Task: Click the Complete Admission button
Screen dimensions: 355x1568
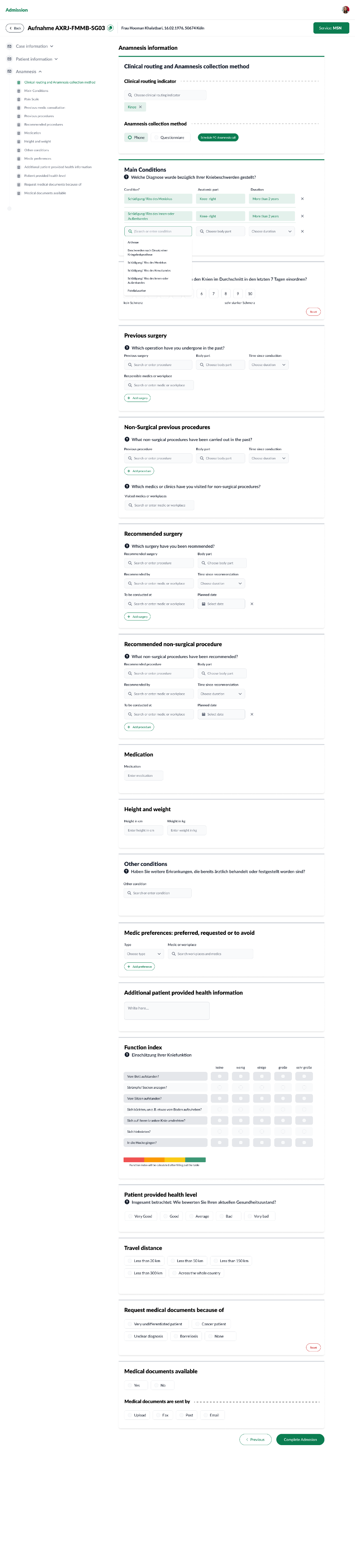Action: [x=300, y=1439]
